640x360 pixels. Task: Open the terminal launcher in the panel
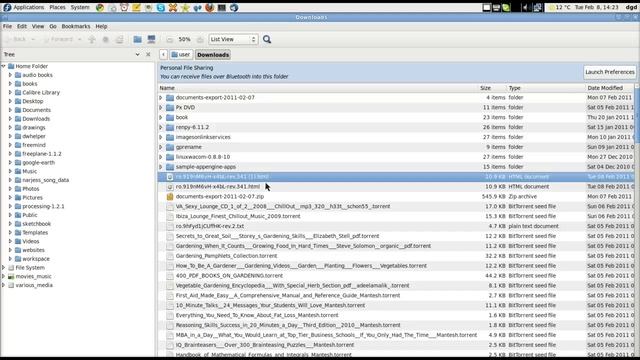tap(222, 7)
